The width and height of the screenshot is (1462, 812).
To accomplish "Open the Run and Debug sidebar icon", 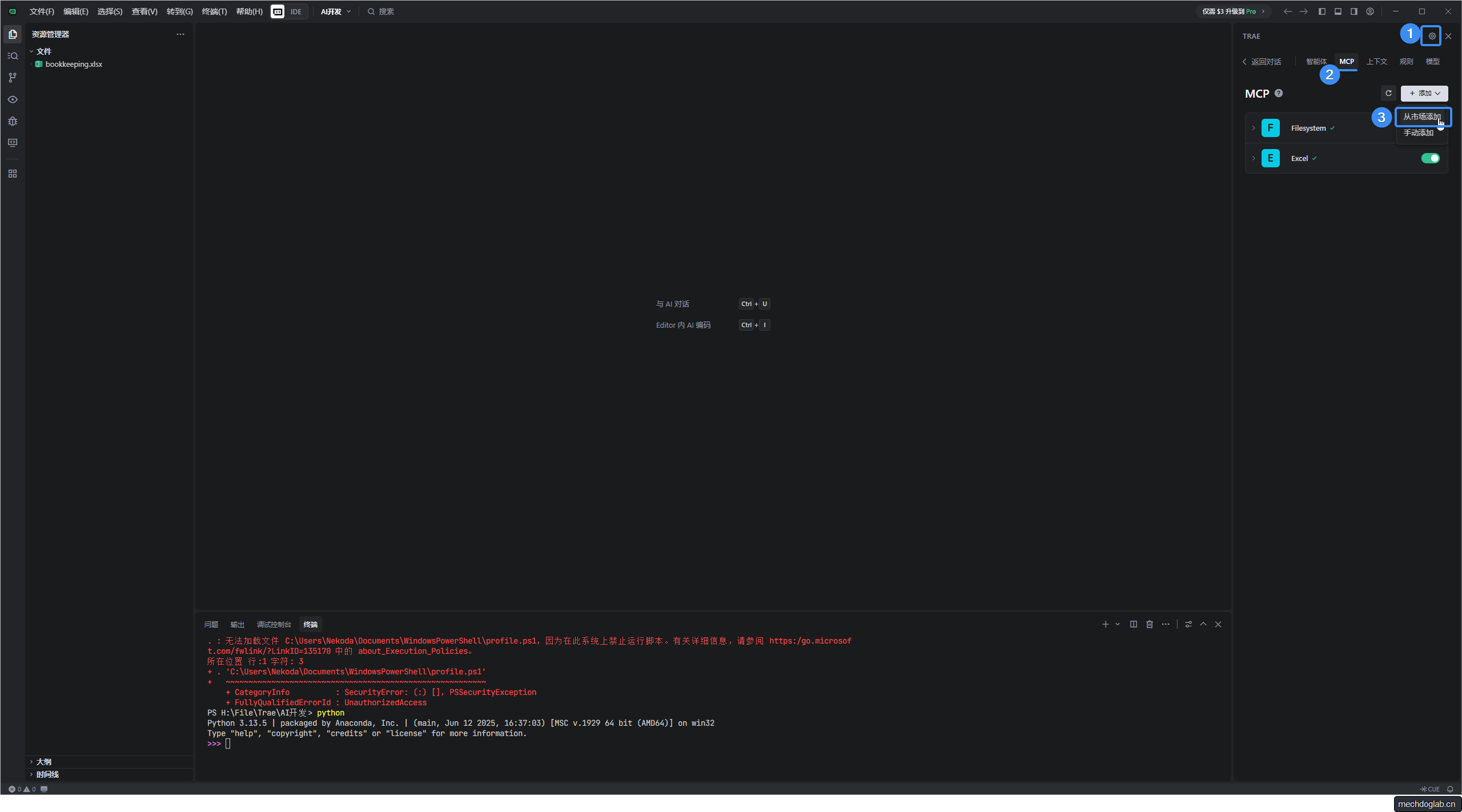I will [x=13, y=121].
